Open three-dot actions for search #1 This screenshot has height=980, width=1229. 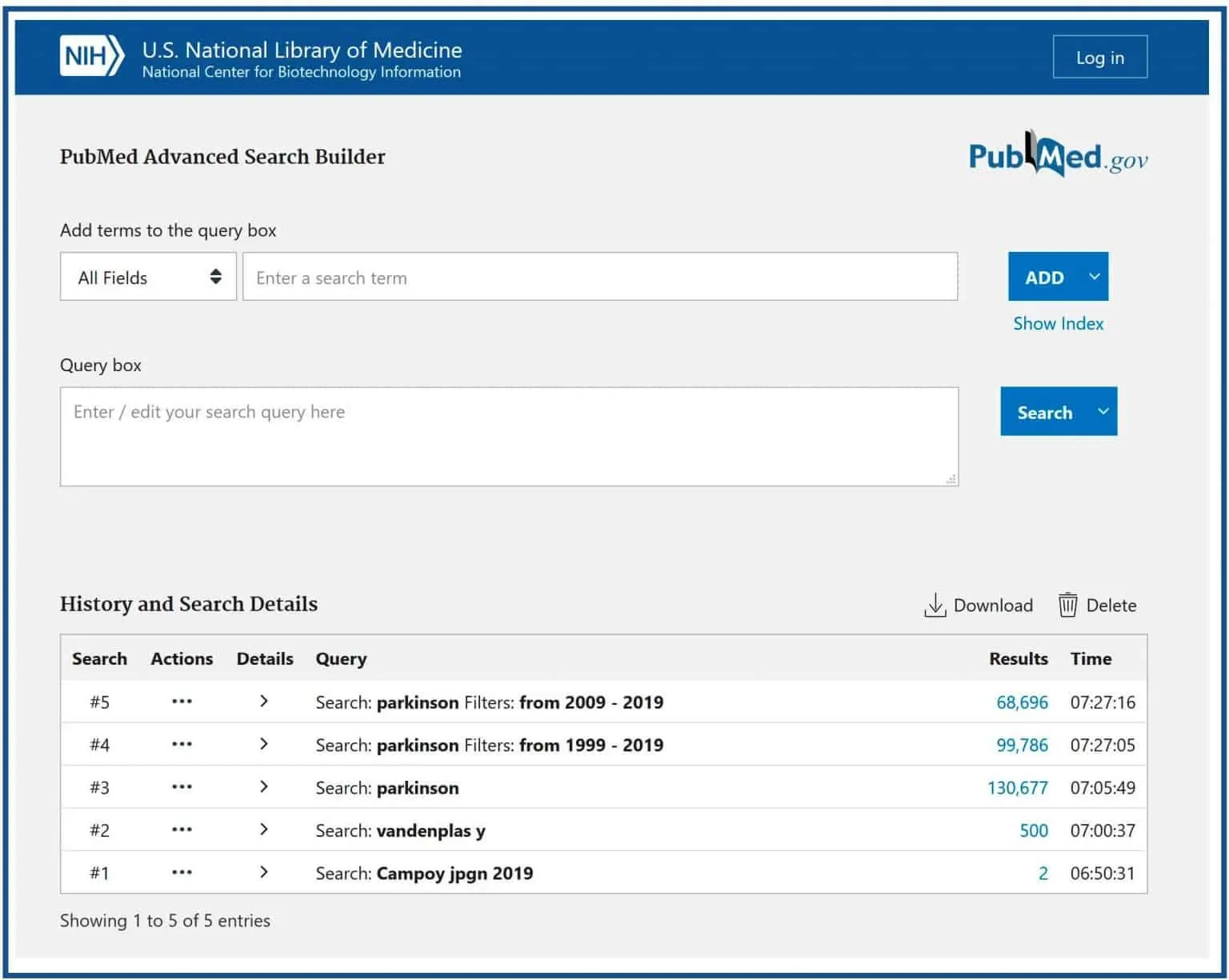(x=182, y=873)
